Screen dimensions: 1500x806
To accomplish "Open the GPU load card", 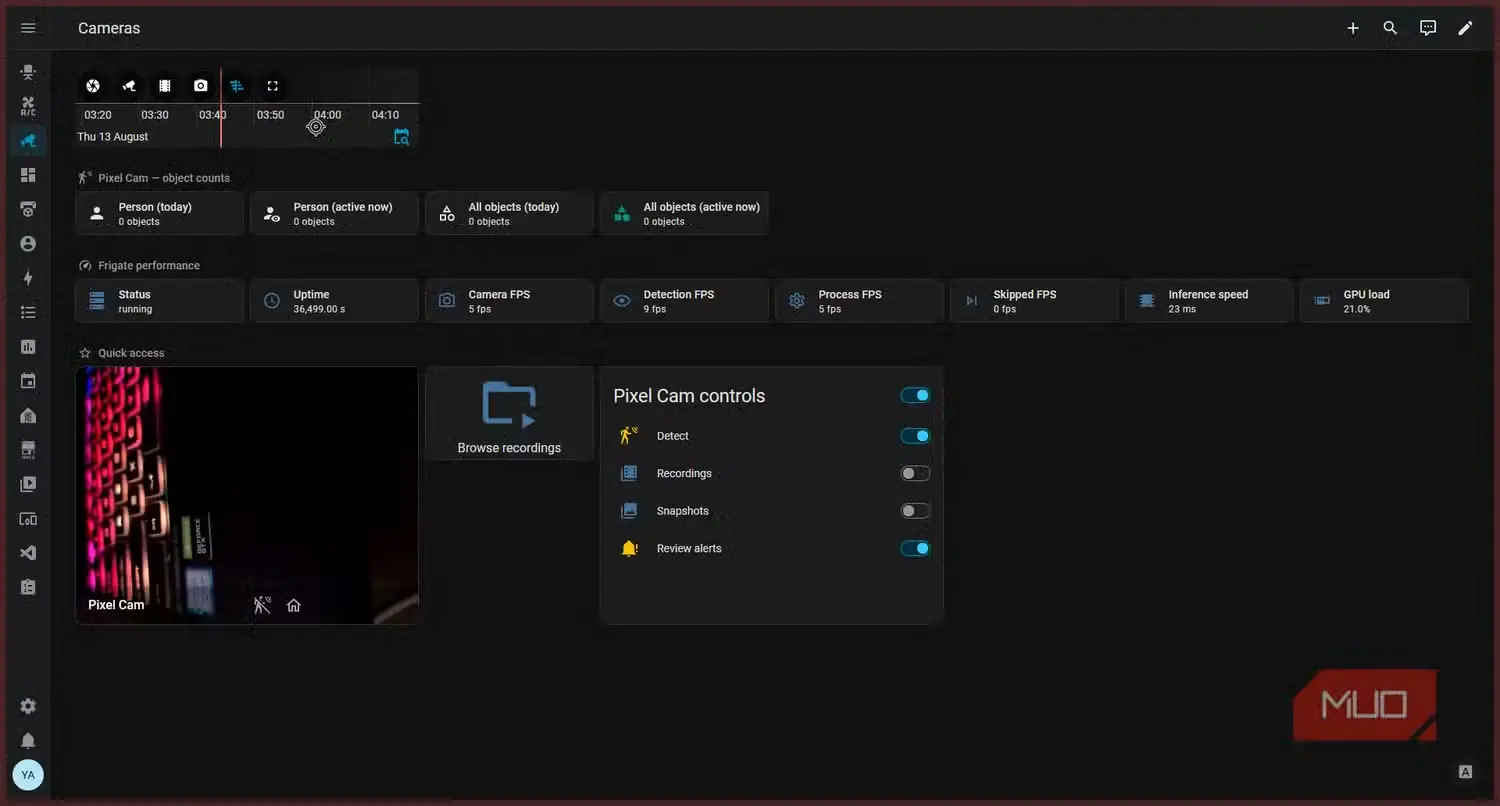I will tap(1384, 301).
